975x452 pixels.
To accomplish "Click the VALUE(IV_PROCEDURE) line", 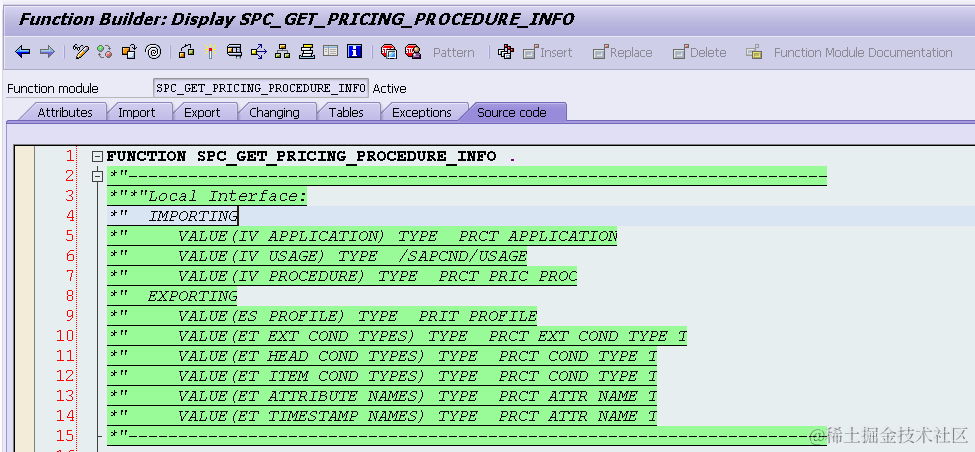I will click(x=343, y=276).
